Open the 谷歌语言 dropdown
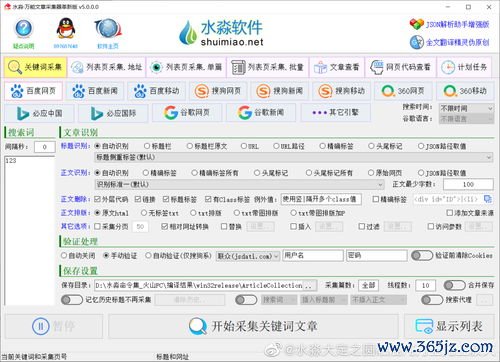Image resolution: width=500 pixels, height=362 pixels. click(466, 119)
